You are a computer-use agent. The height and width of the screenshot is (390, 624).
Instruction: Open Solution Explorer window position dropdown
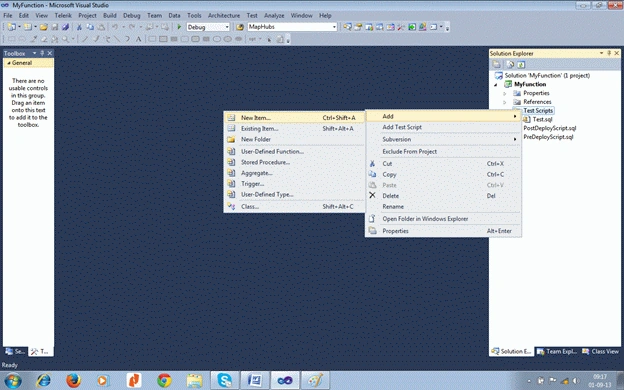tap(601, 53)
